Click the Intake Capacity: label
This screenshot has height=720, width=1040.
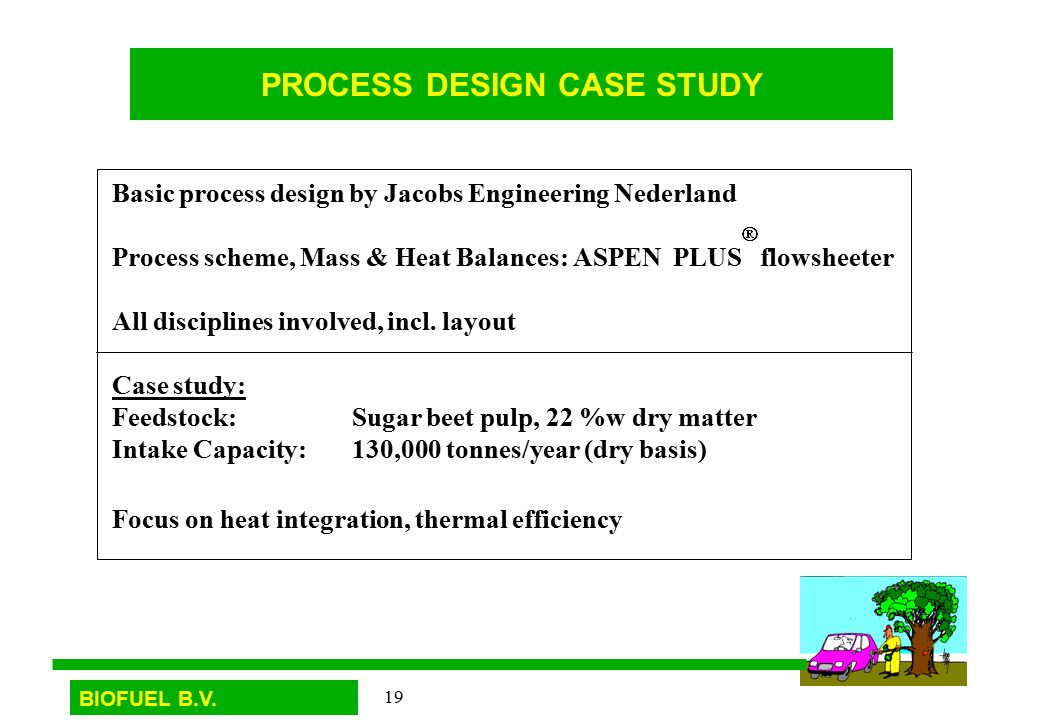click(x=209, y=450)
